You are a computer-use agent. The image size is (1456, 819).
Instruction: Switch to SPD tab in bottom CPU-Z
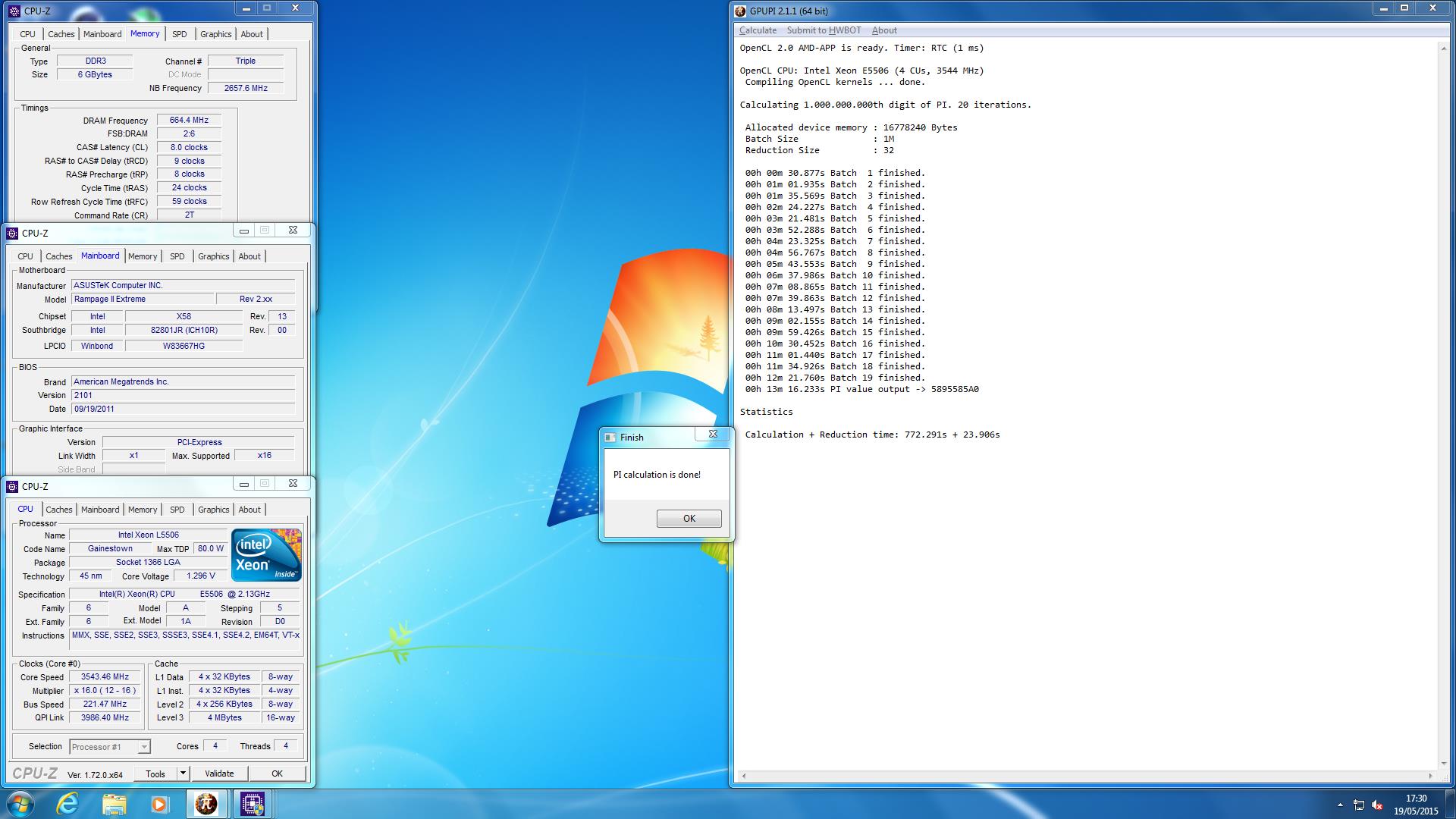click(x=177, y=510)
